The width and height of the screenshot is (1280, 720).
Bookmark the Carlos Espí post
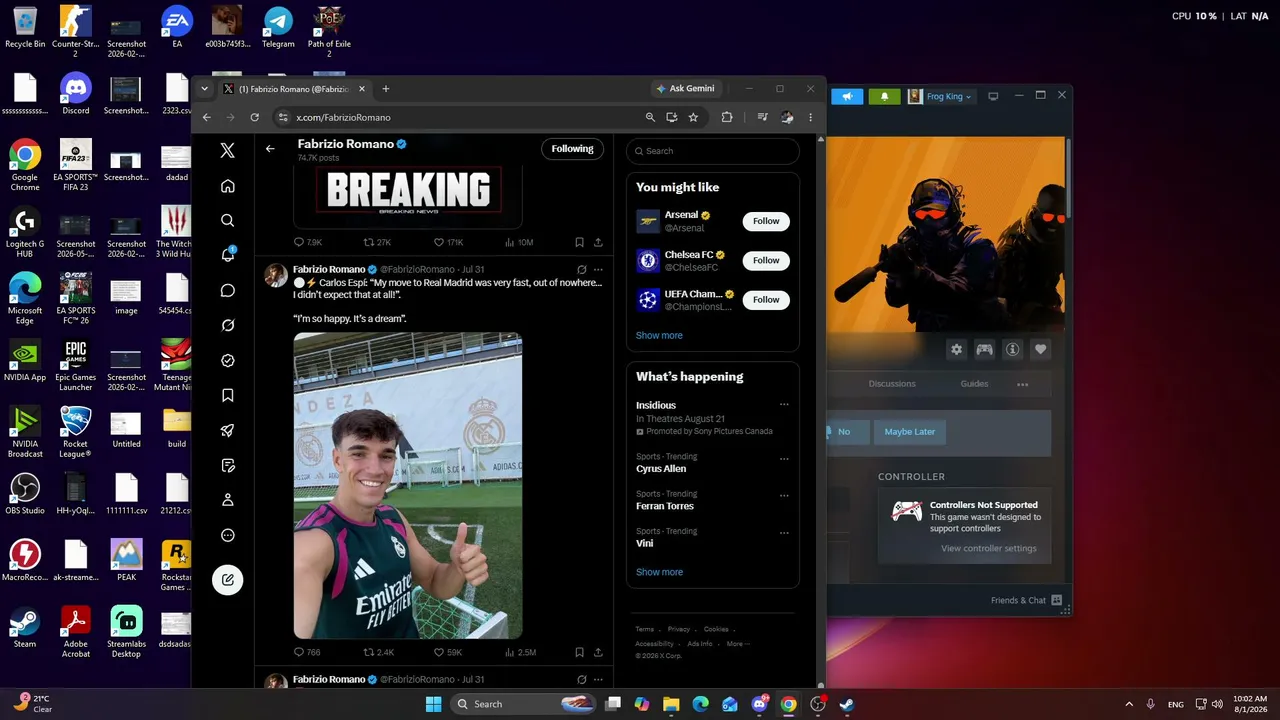coord(579,652)
